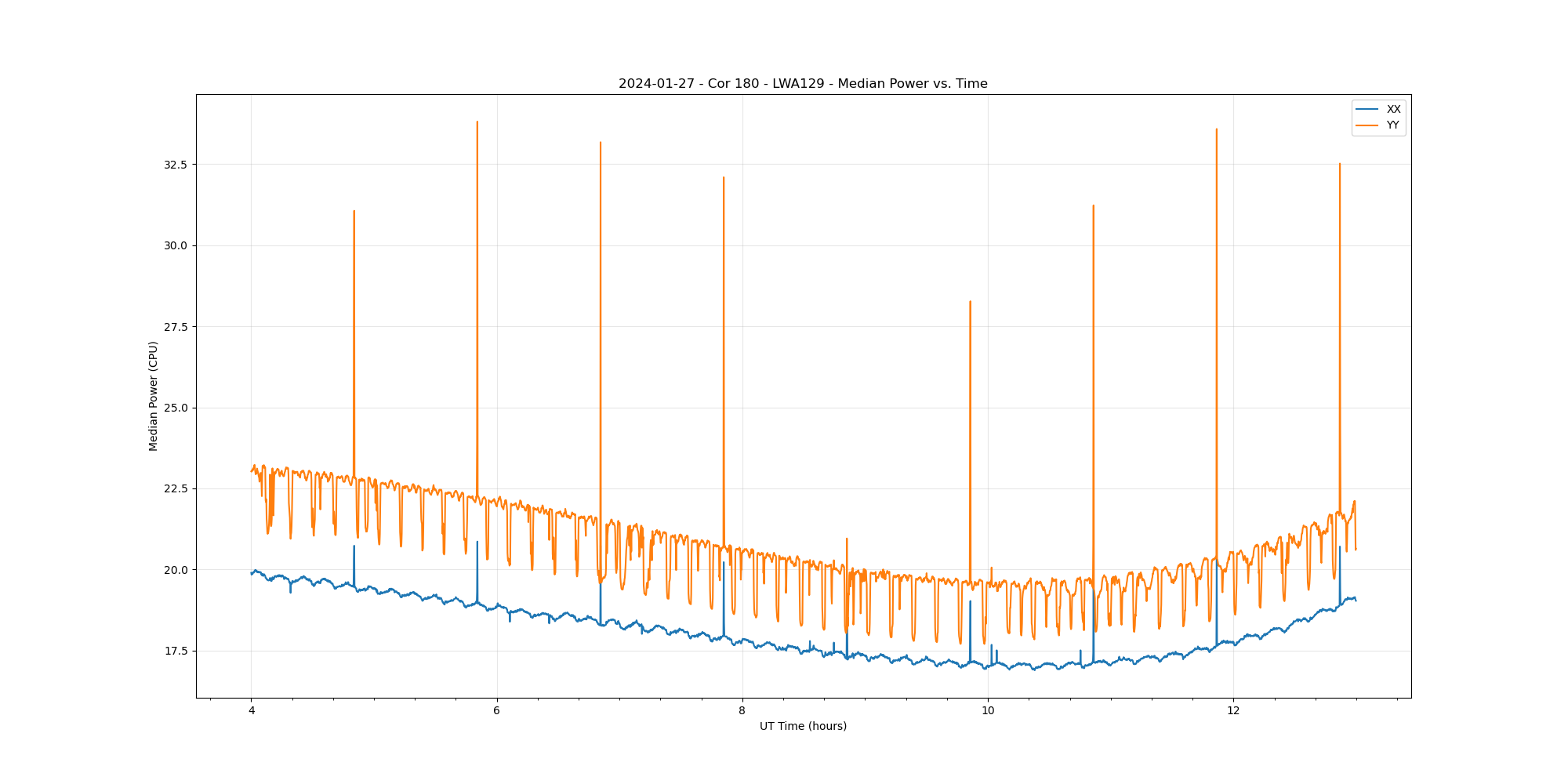1568x784 pixels.
Task: Click the last orange spike peak near hour 13
Action: click(x=1339, y=165)
